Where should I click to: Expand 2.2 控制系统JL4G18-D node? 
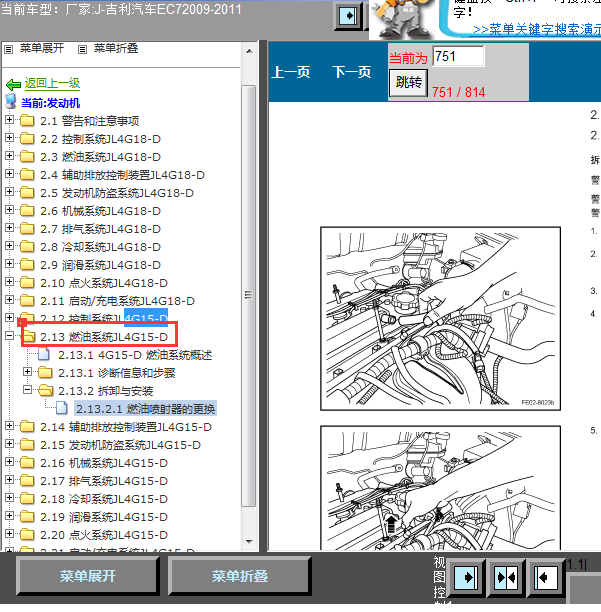click(x=9, y=137)
